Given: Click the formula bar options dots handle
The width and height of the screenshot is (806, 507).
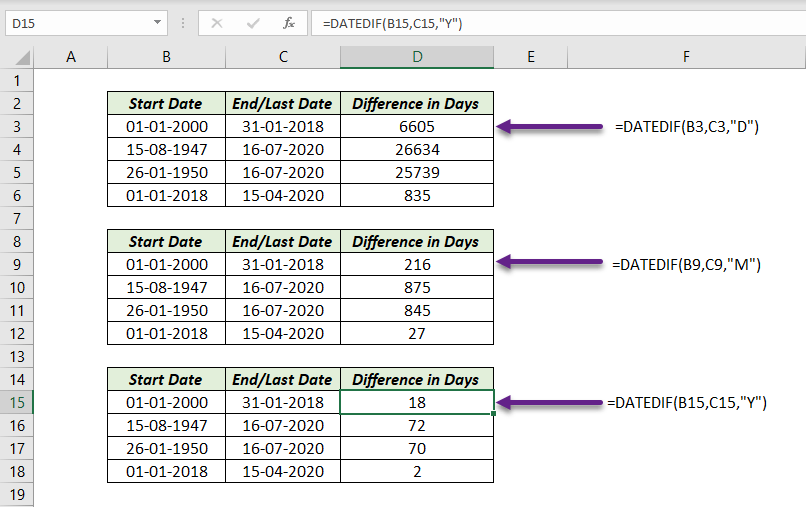Looking at the screenshot, I should tap(183, 23).
